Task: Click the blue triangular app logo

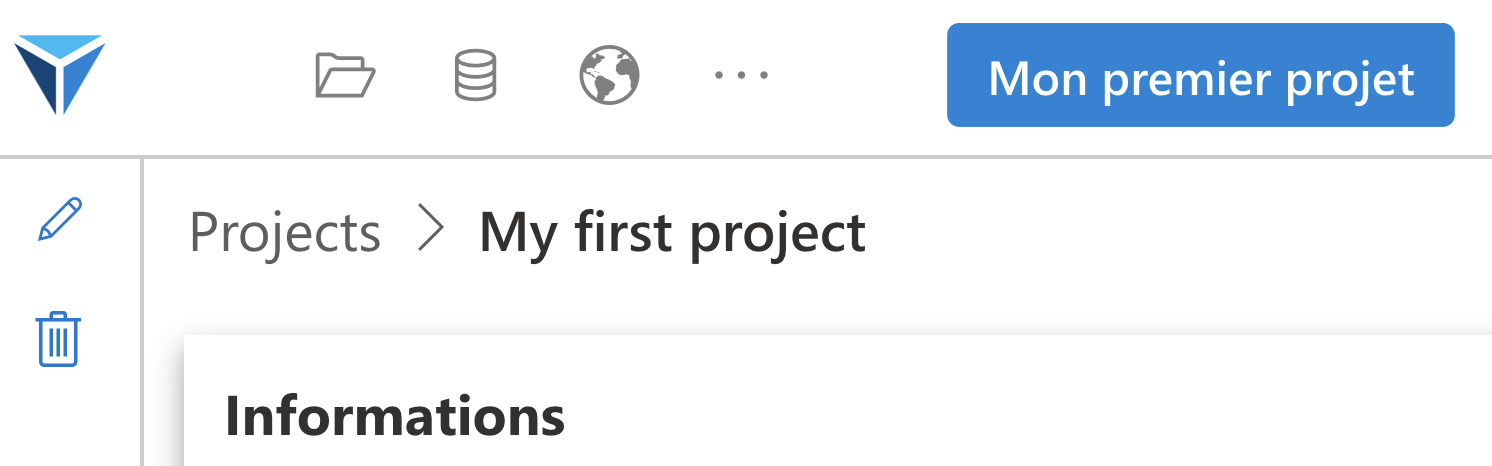Action: click(59, 74)
